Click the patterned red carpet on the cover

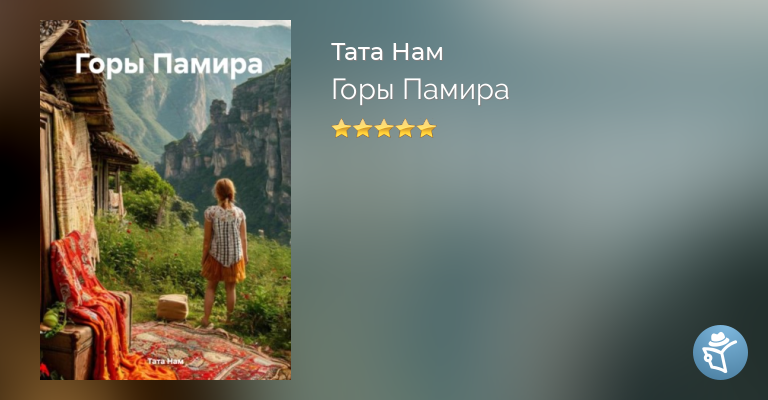coord(206,350)
